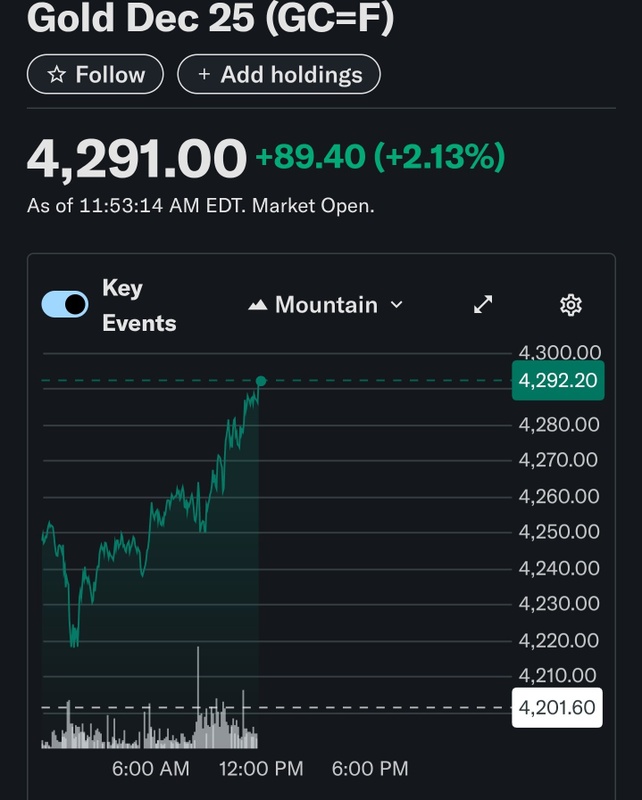This screenshot has width=642, height=800.
Task: Open the Mountain chart type dropdown
Action: (x=325, y=304)
